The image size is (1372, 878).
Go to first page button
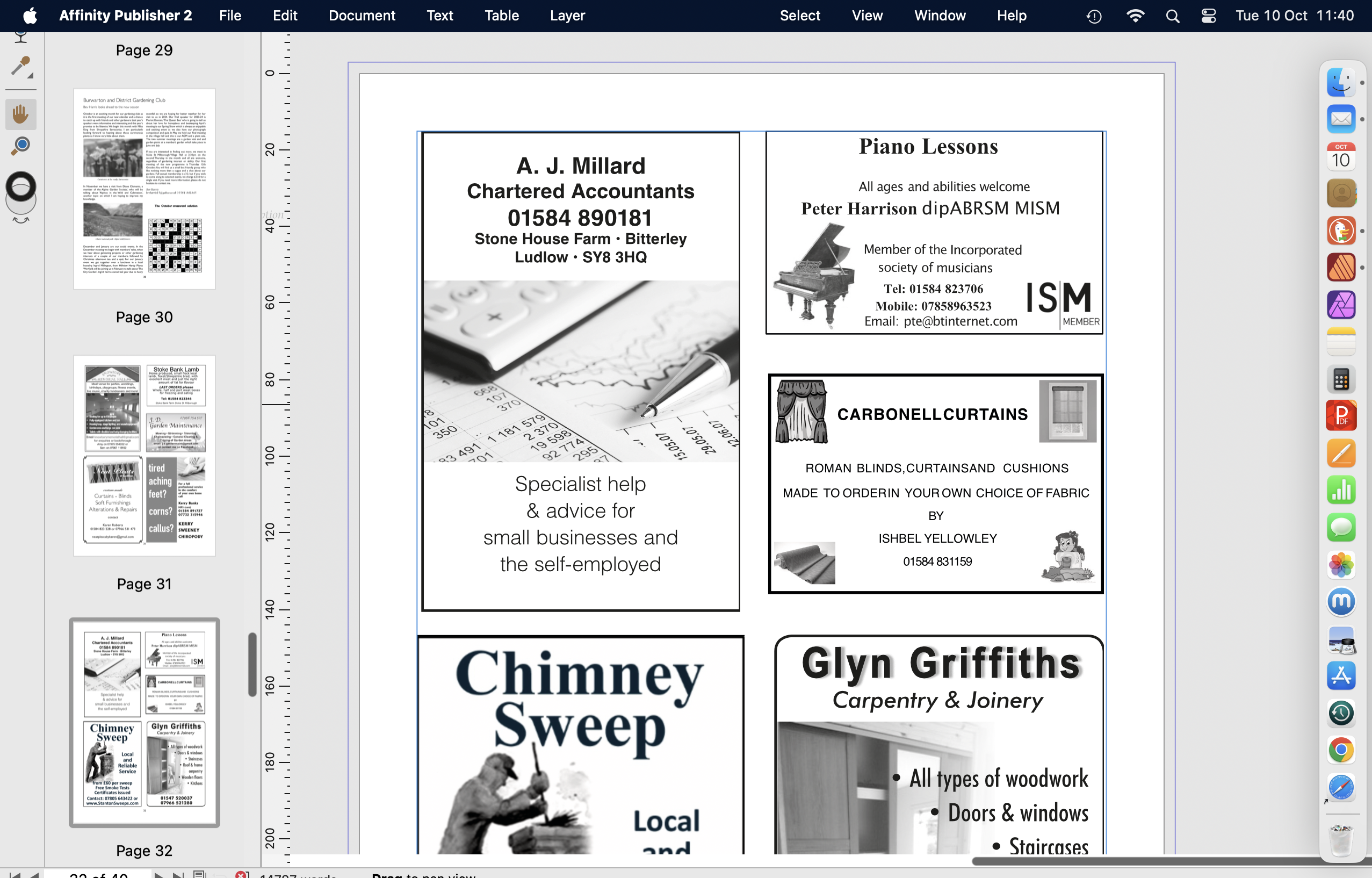pyautogui.click(x=15, y=875)
